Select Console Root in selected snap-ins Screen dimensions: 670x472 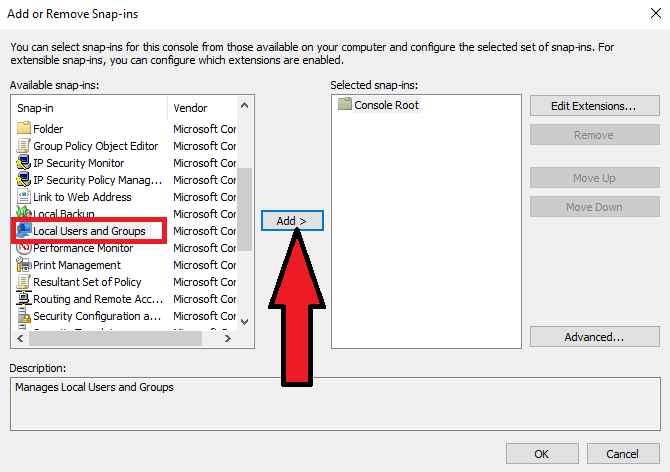(x=385, y=105)
